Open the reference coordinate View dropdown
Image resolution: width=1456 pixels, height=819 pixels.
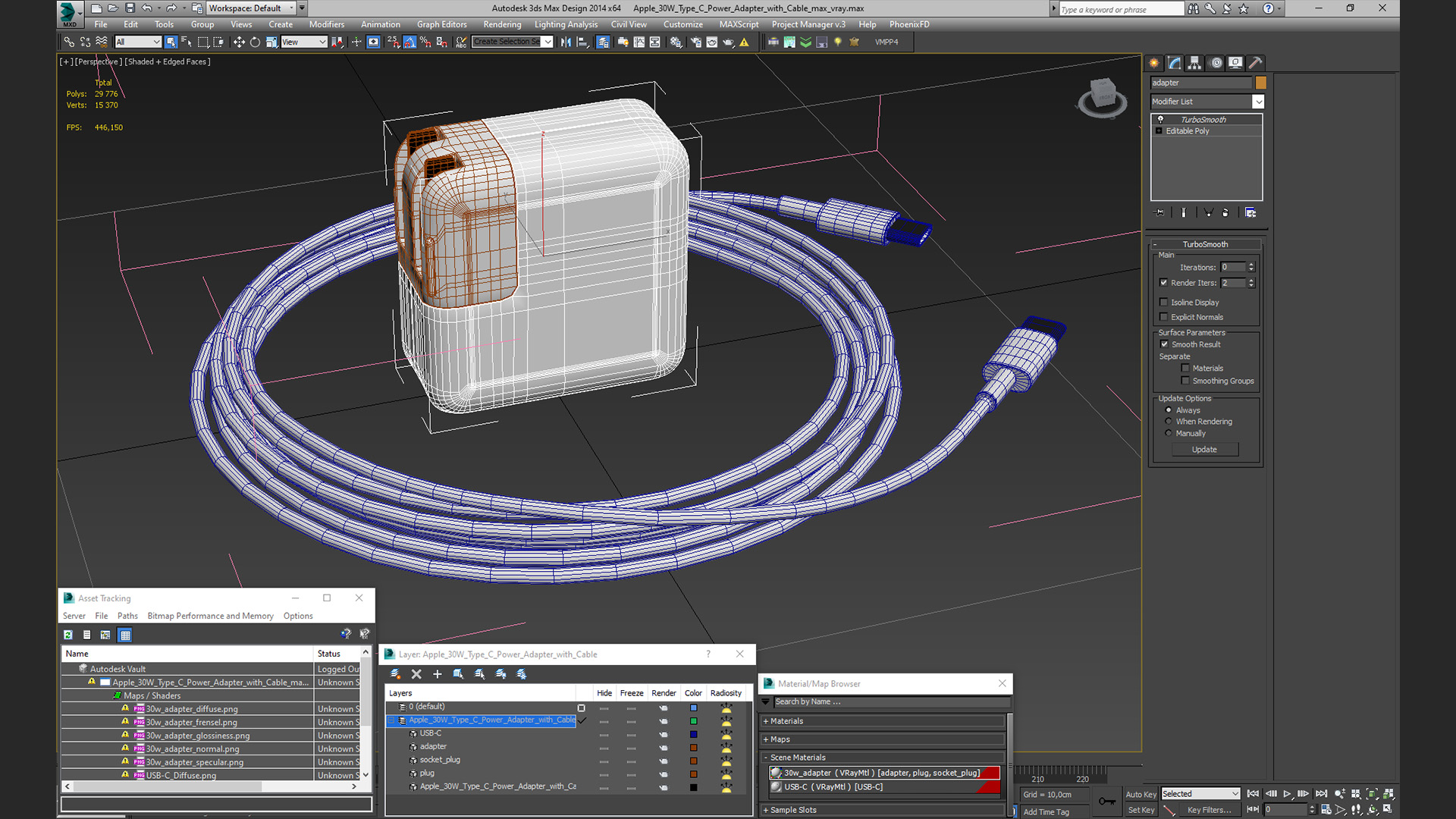click(x=304, y=42)
